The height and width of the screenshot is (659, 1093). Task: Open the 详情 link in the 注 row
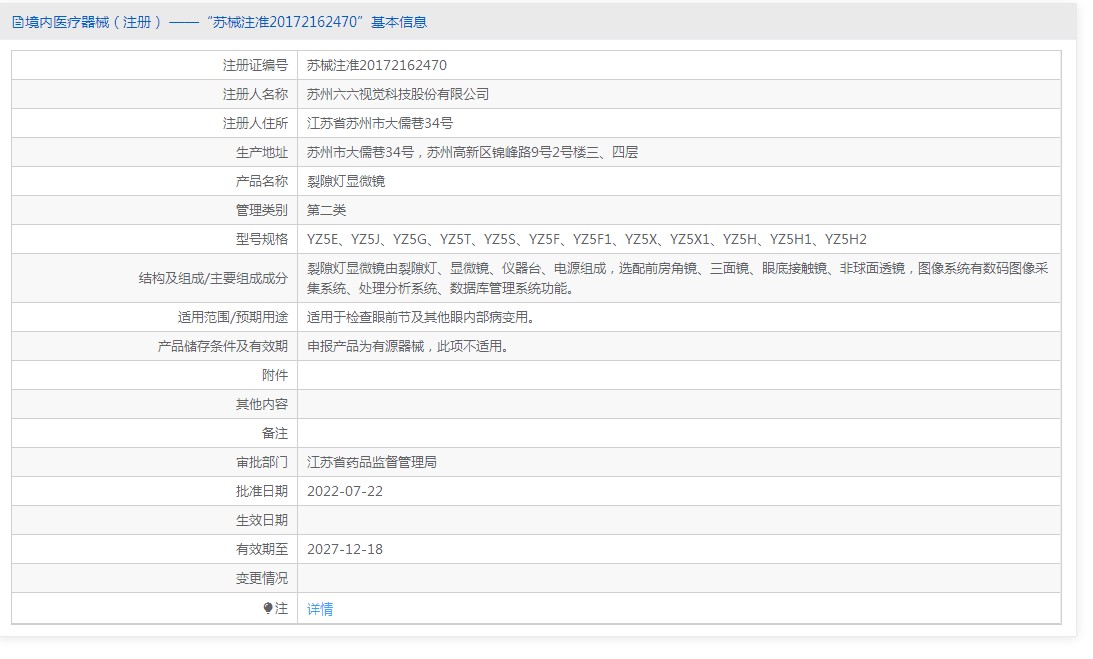tap(320, 609)
